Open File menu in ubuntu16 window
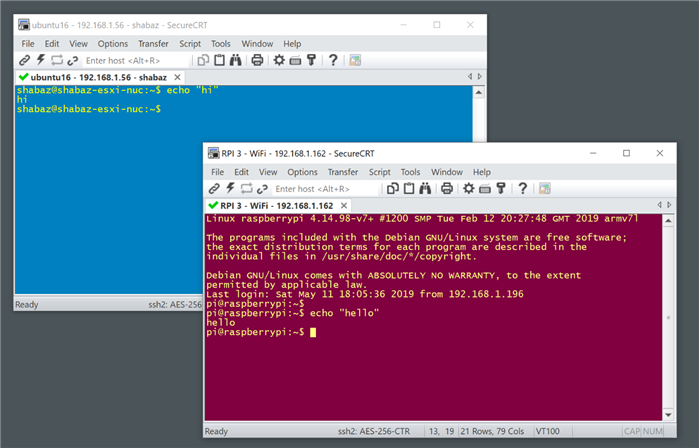This screenshot has height=448, width=699. [x=28, y=44]
